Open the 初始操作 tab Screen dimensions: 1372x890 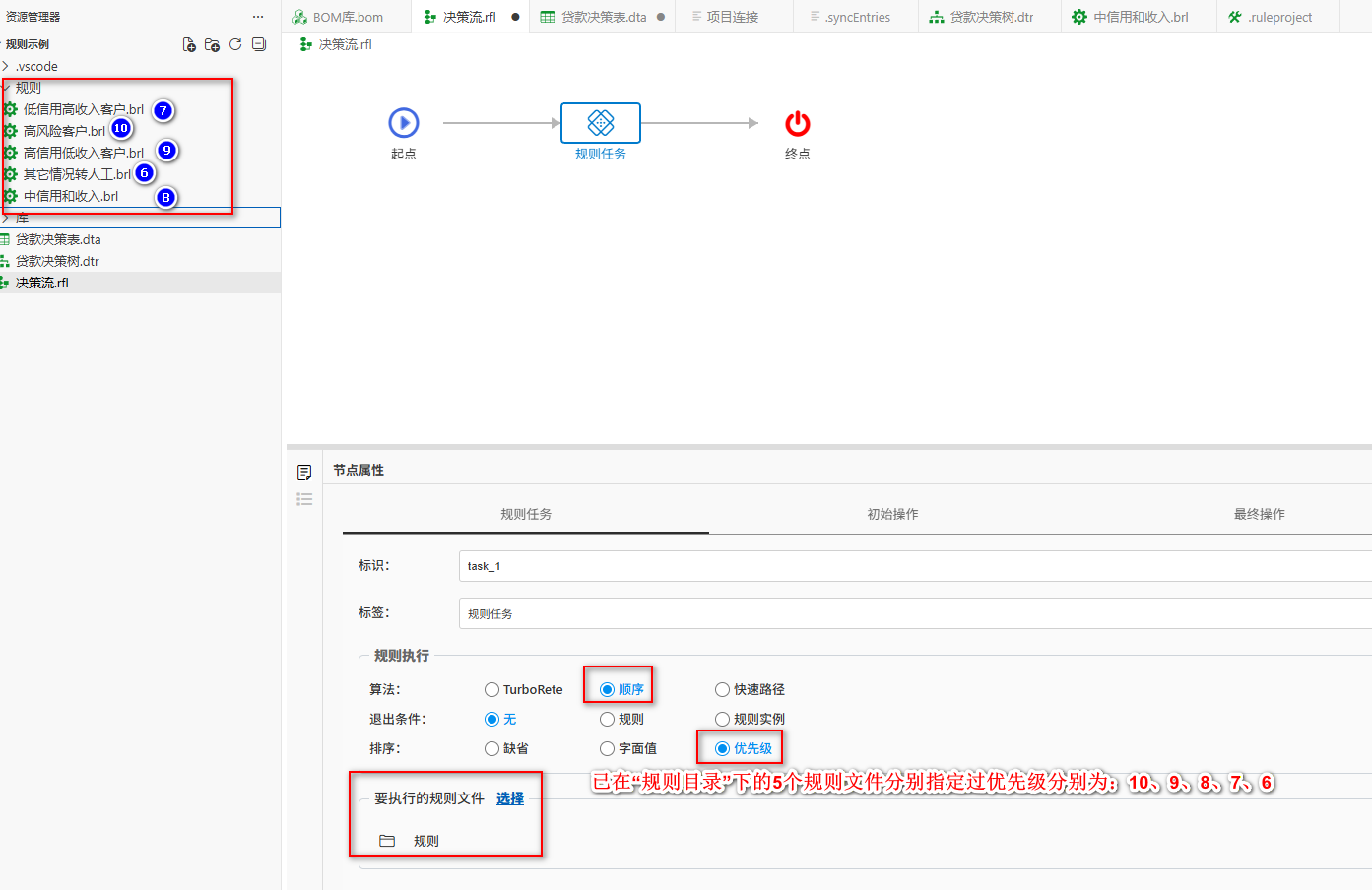[892, 514]
